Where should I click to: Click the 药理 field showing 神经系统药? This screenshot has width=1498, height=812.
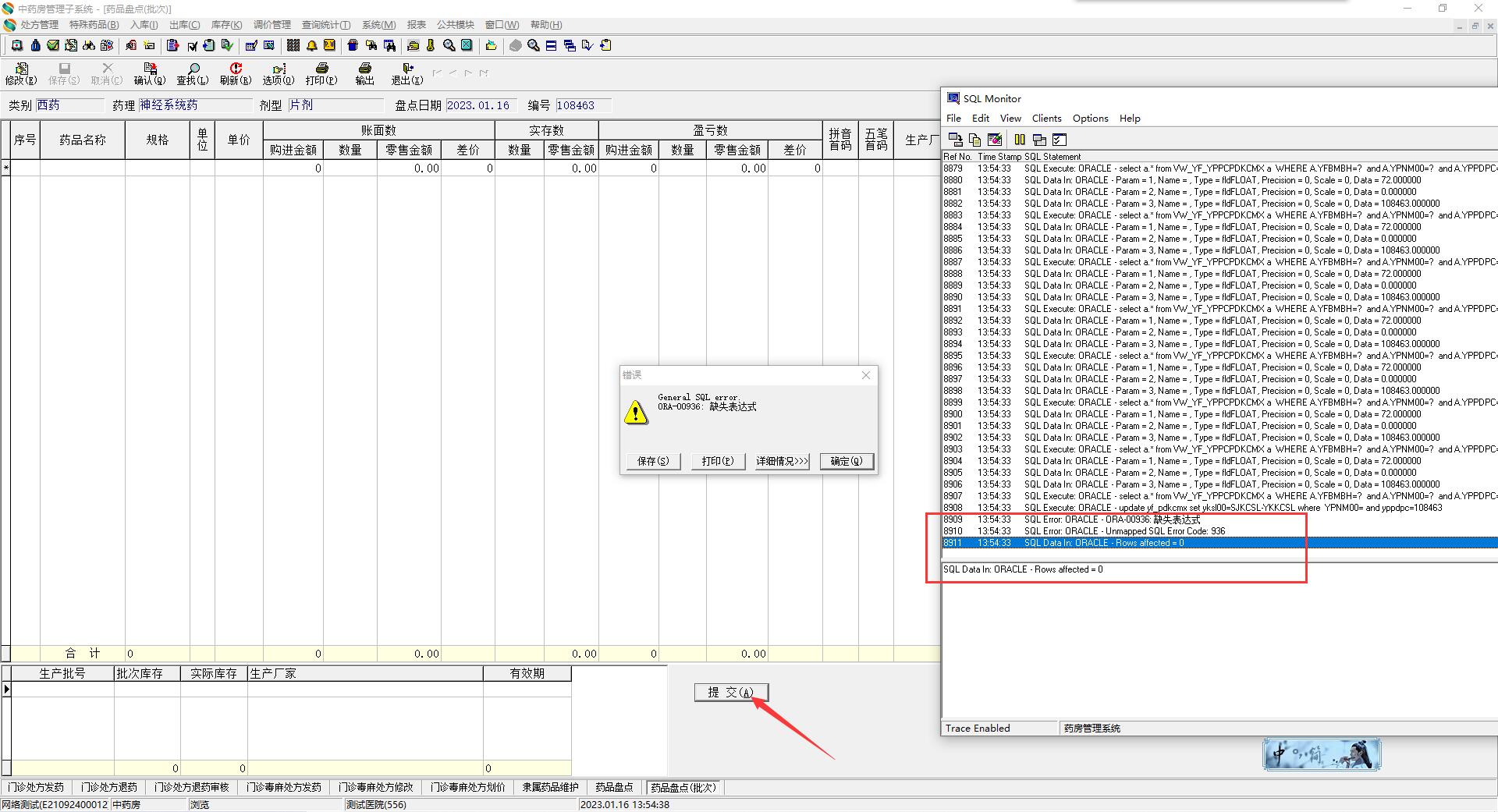coord(196,105)
